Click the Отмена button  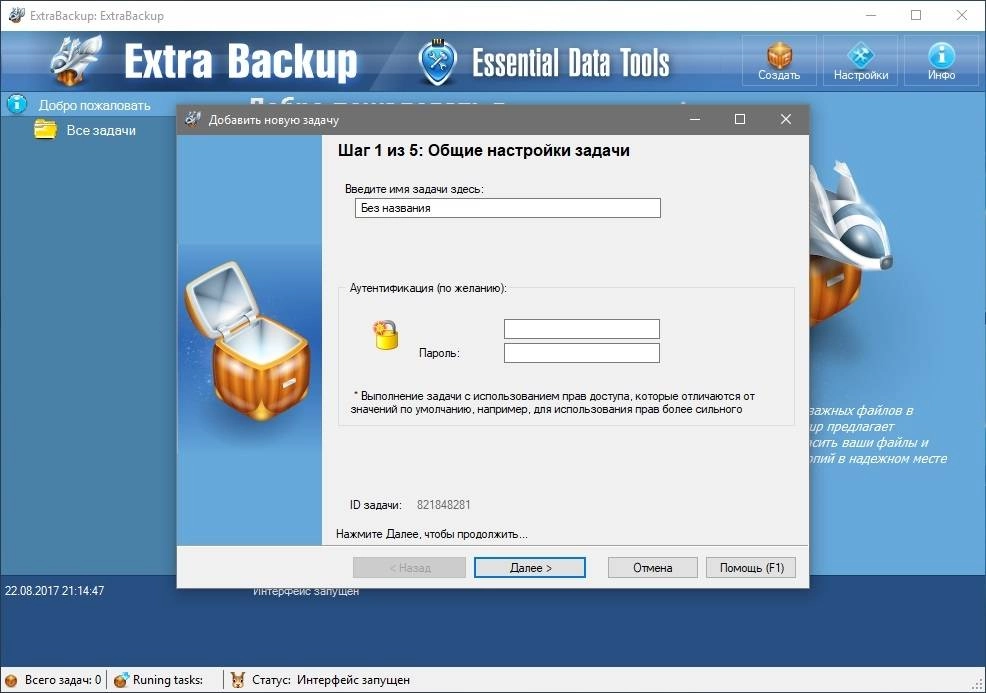652,567
